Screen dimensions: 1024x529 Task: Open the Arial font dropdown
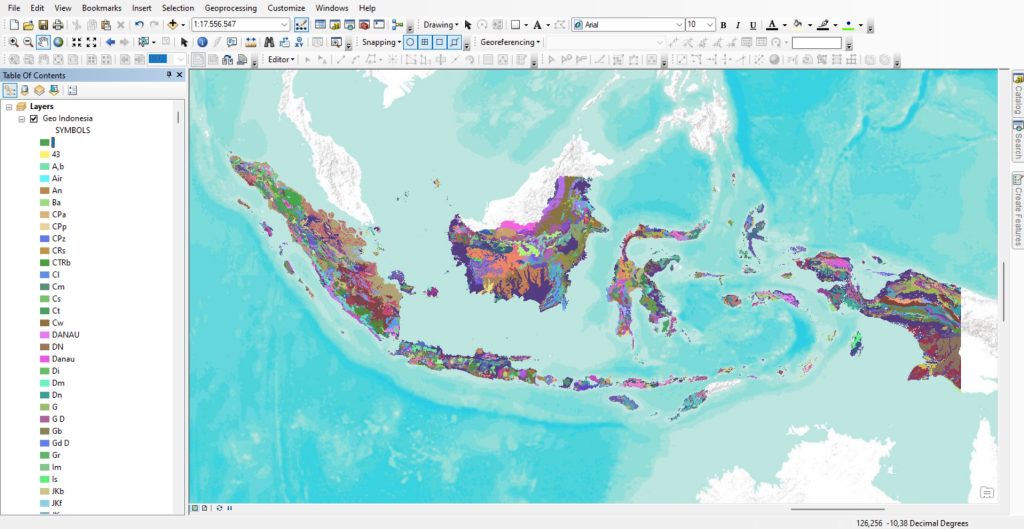(679, 25)
